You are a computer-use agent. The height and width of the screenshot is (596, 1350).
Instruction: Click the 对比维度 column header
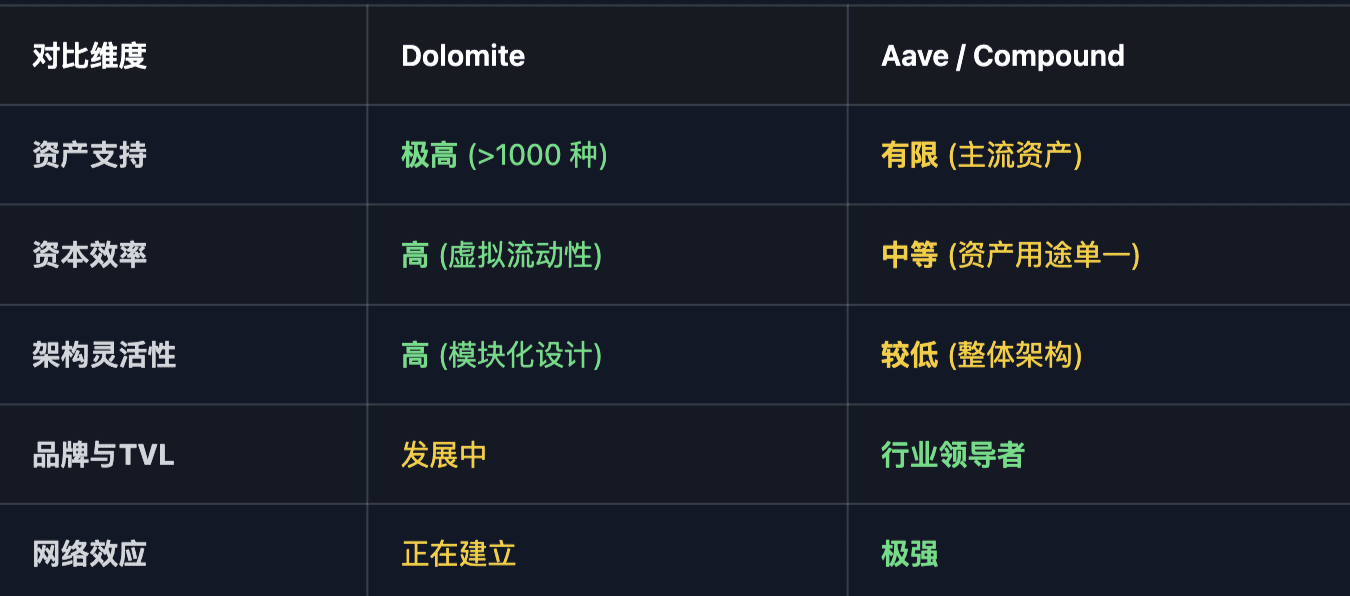pos(89,56)
